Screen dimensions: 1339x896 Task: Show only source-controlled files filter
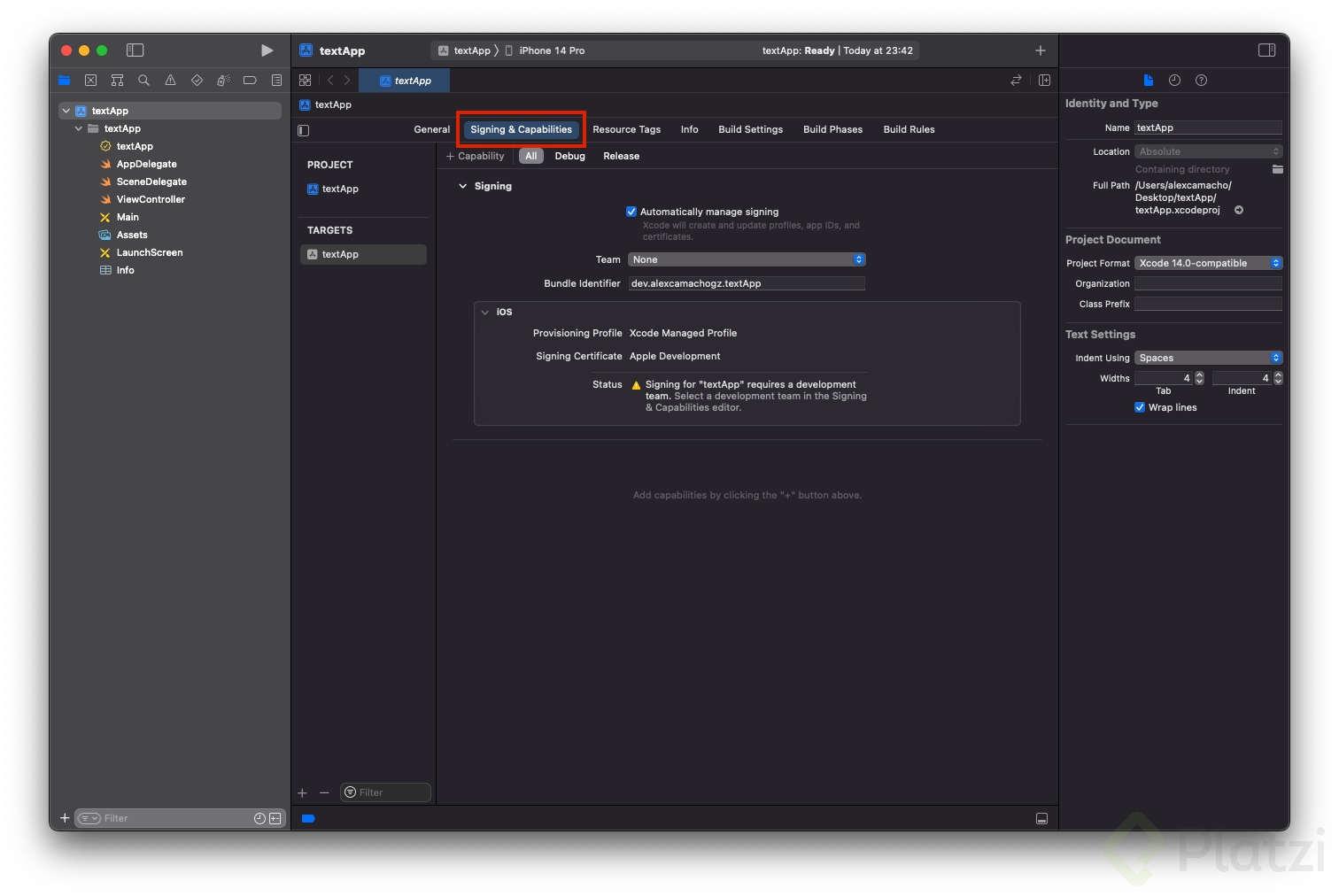point(275,818)
